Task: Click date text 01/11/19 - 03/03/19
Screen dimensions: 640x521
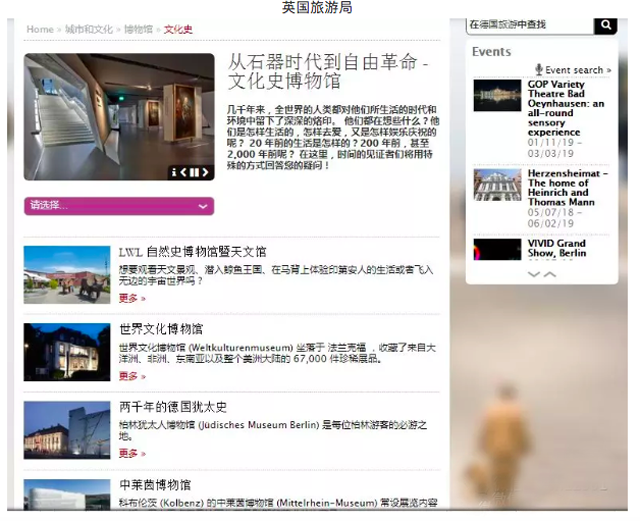Action: click(555, 148)
